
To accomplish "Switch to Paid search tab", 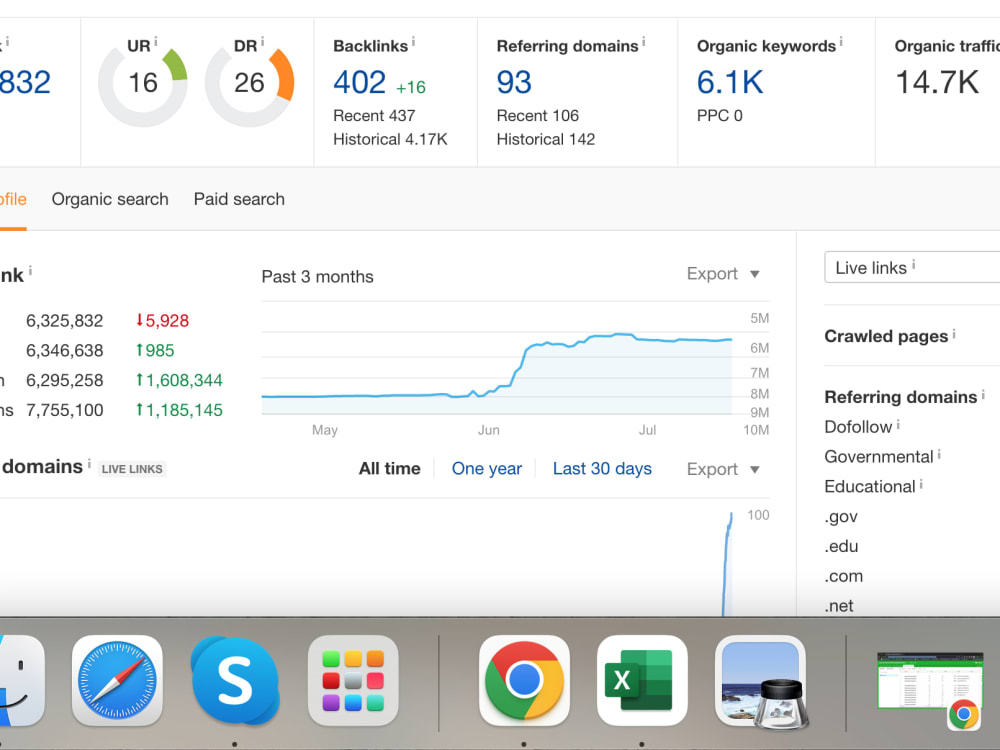I will click(239, 199).
